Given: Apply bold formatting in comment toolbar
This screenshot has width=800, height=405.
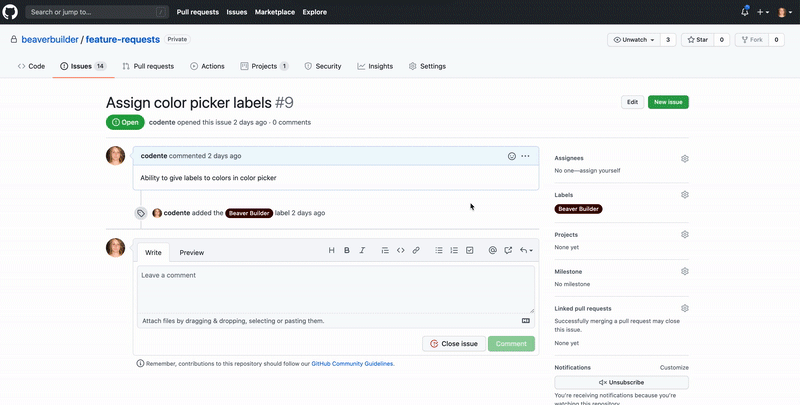Looking at the screenshot, I should pos(347,250).
